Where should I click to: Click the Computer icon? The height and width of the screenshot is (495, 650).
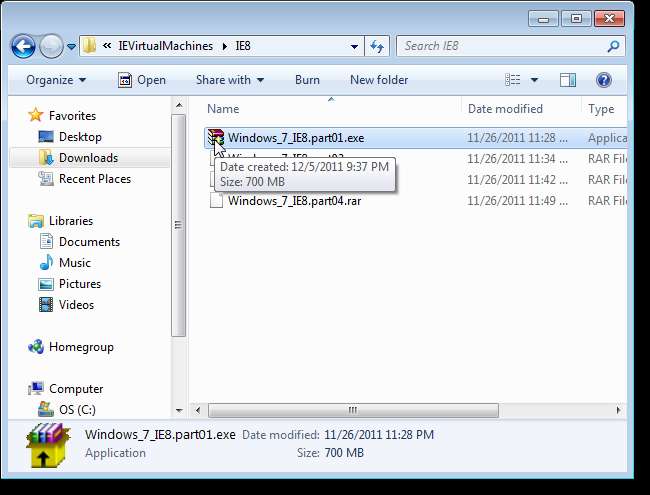coord(36,388)
